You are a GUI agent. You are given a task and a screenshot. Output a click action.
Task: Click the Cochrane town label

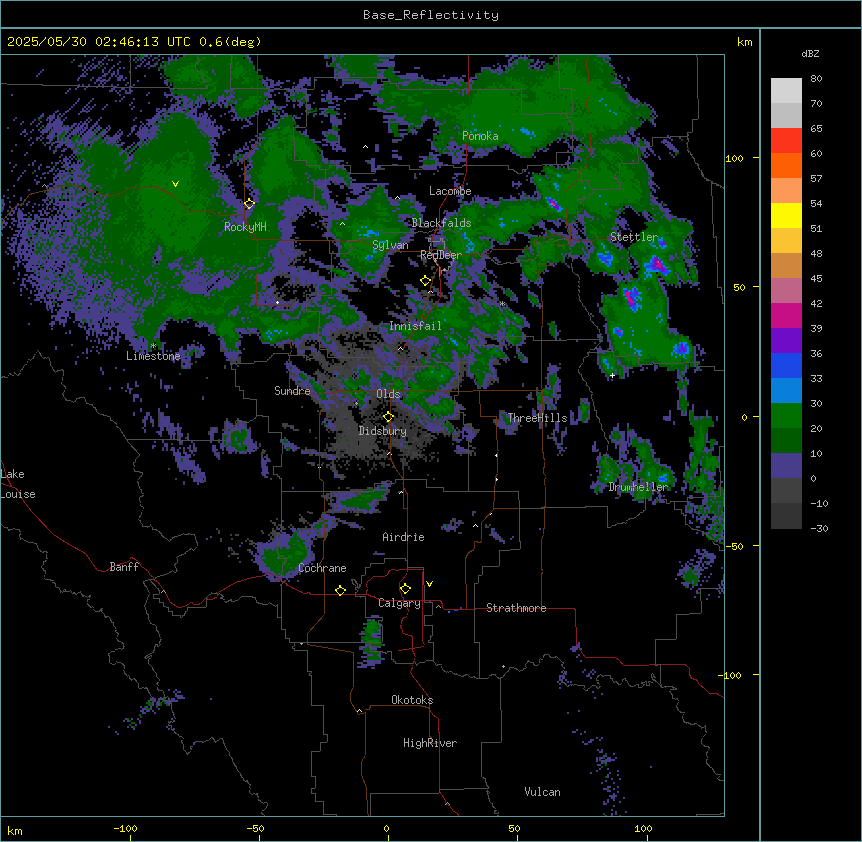point(322,568)
